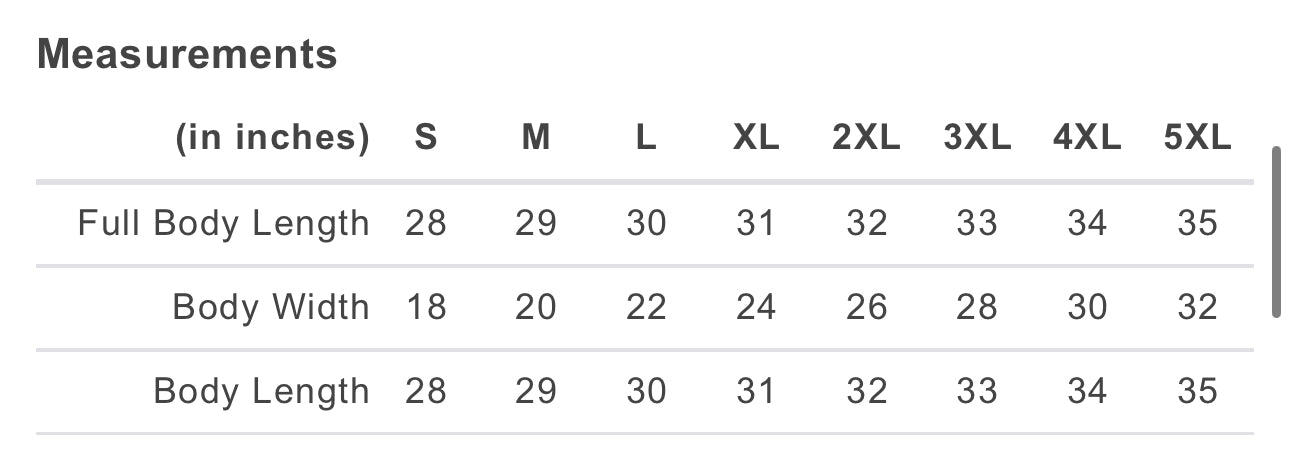Select the Body Length row label
The image size is (1290, 459).
pyautogui.click(x=262, y=391)
